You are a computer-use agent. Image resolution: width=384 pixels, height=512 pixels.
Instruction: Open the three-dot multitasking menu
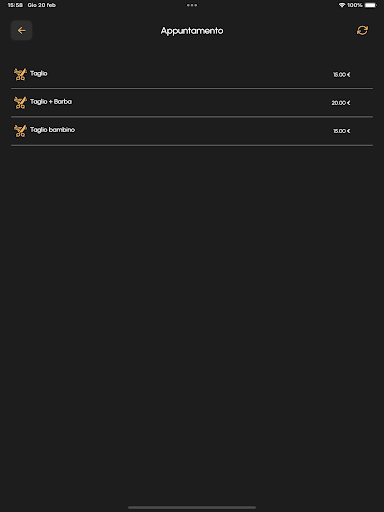(x=192, y=5)
